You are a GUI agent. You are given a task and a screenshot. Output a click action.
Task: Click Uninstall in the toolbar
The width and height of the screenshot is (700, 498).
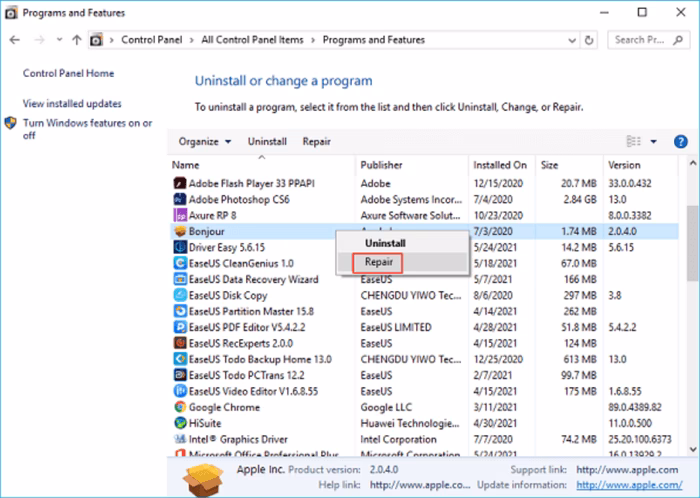click(267, 141)
